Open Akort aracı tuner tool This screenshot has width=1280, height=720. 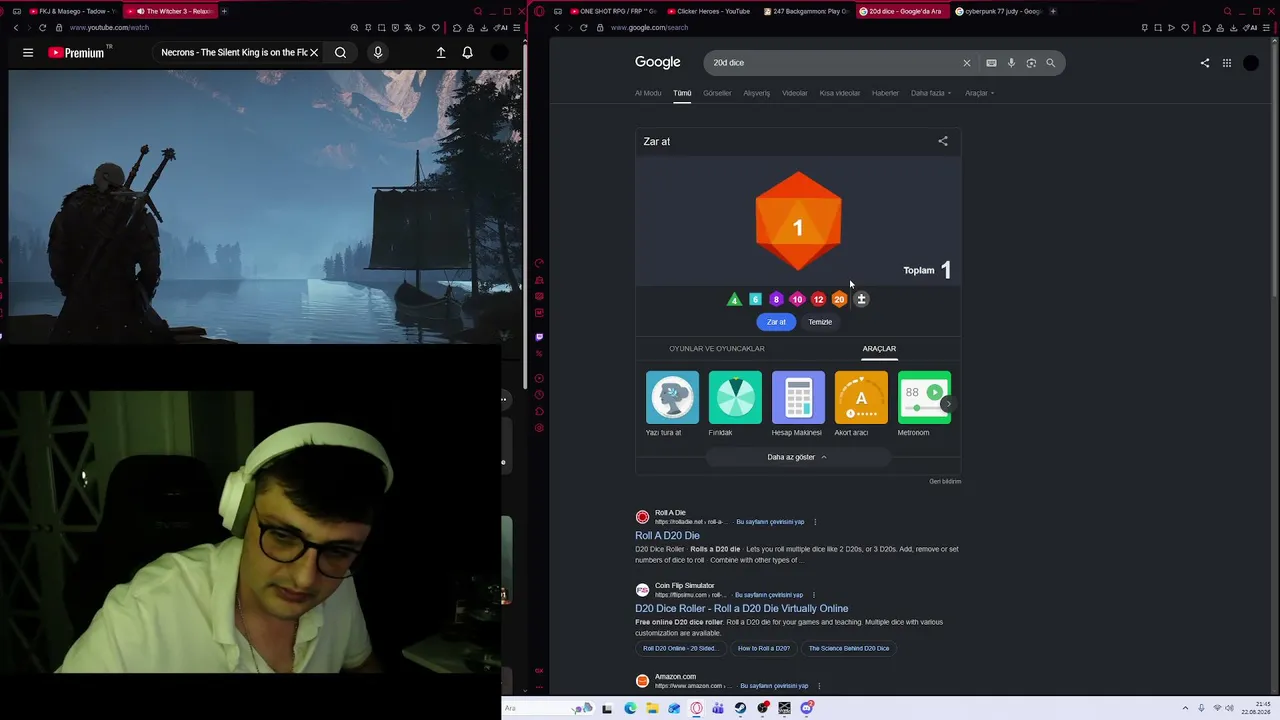click(861, 404)
